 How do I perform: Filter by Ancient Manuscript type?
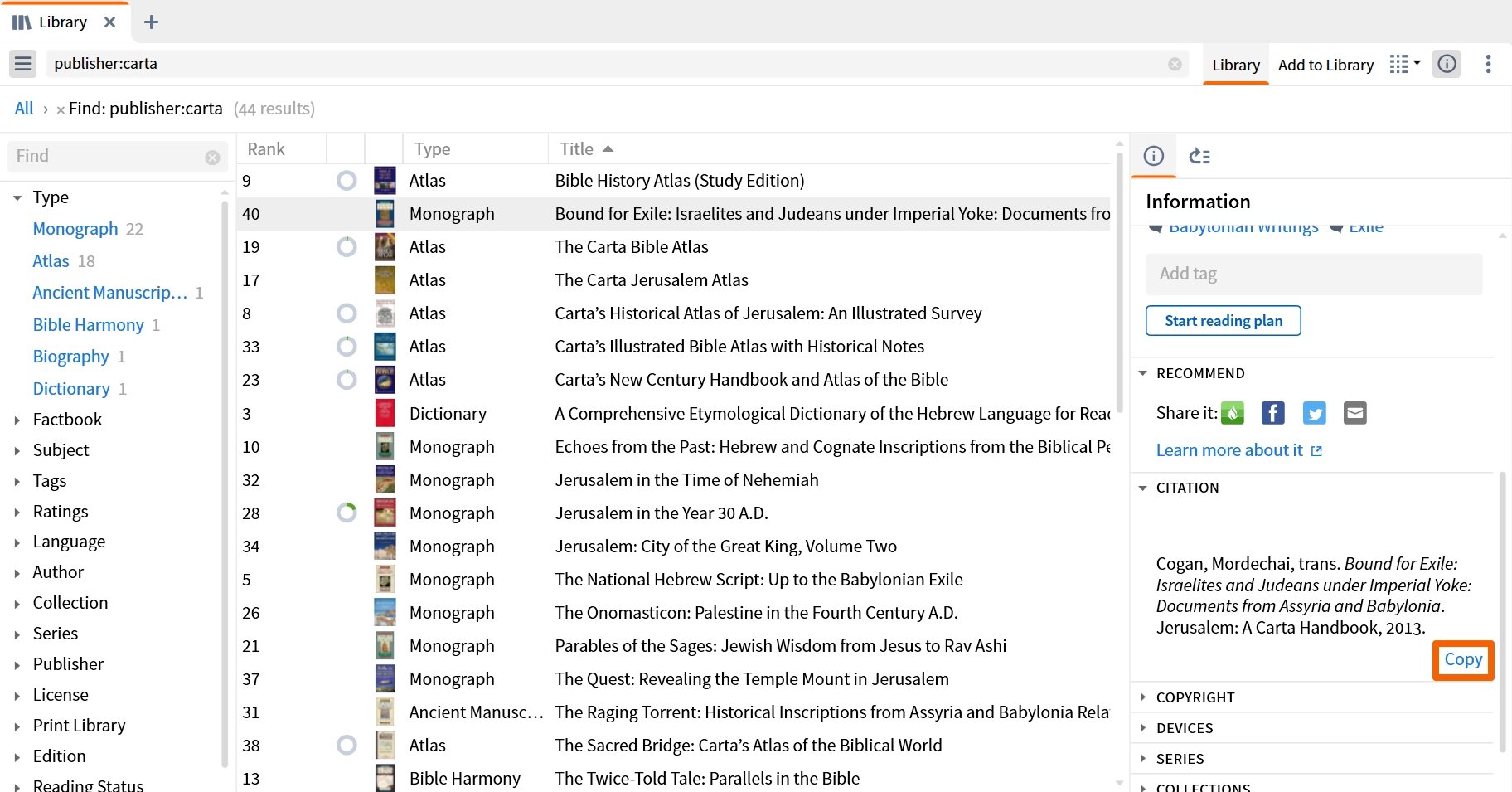(110, 293)
